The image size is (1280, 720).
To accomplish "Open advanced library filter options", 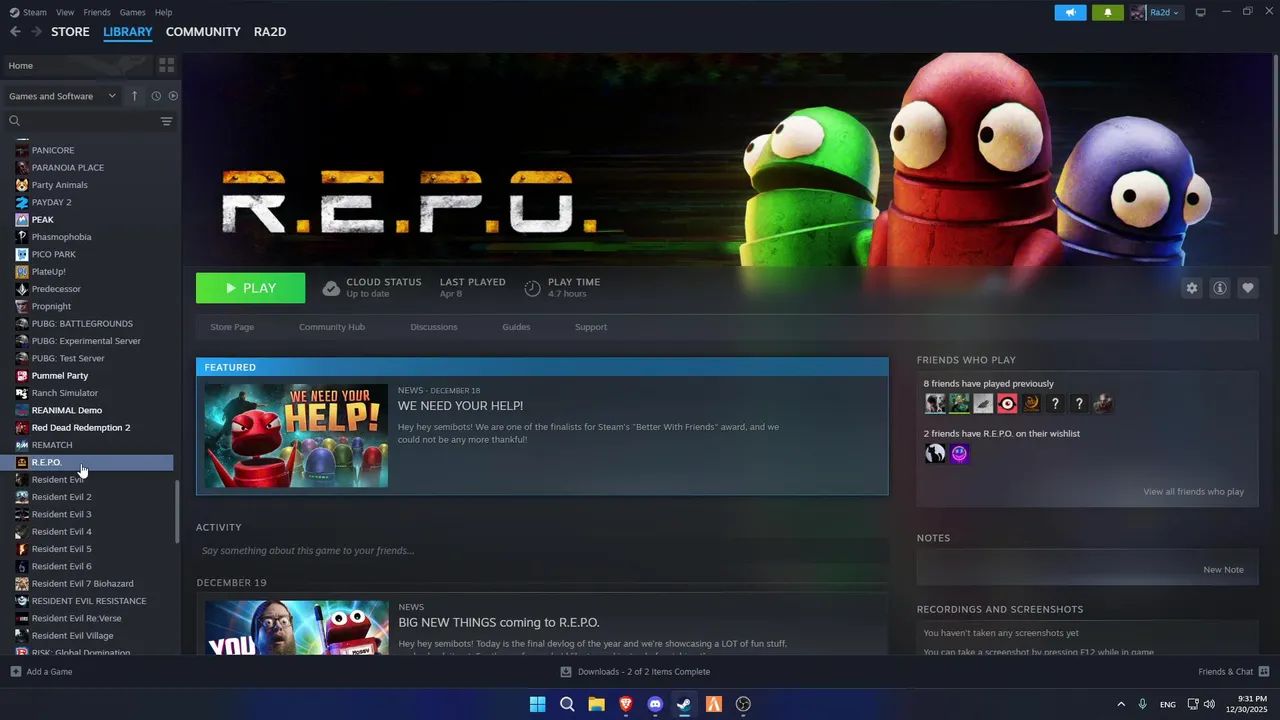I will point(166,121).
